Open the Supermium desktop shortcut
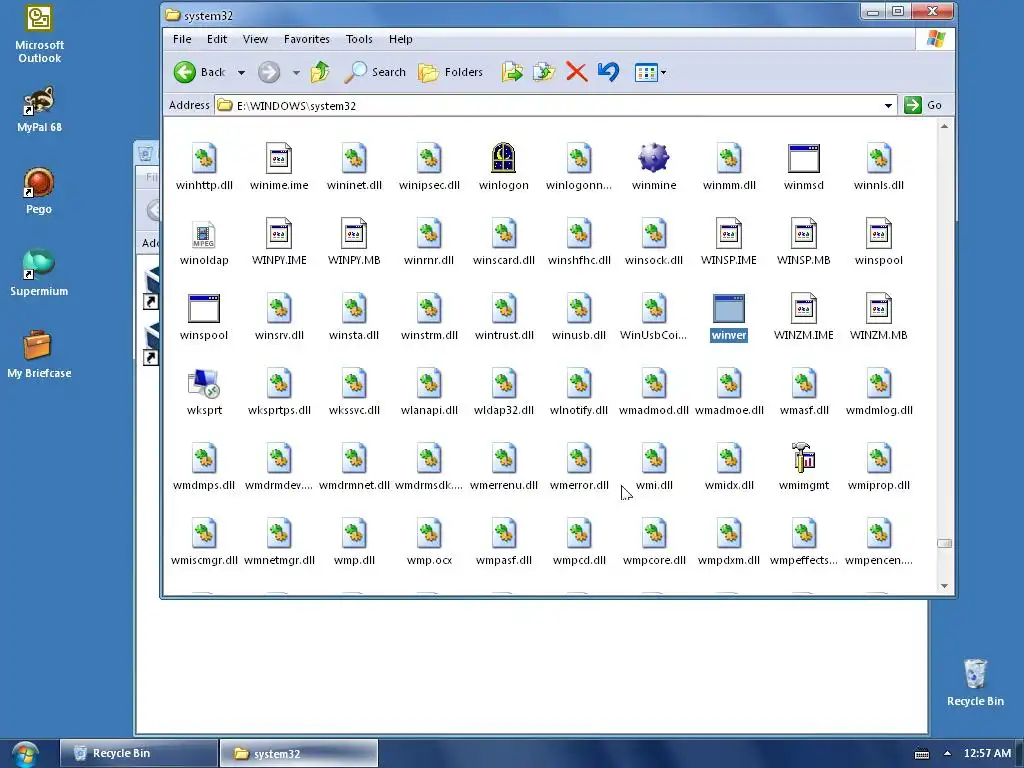 pyautogui.click(x=39, y=273)
